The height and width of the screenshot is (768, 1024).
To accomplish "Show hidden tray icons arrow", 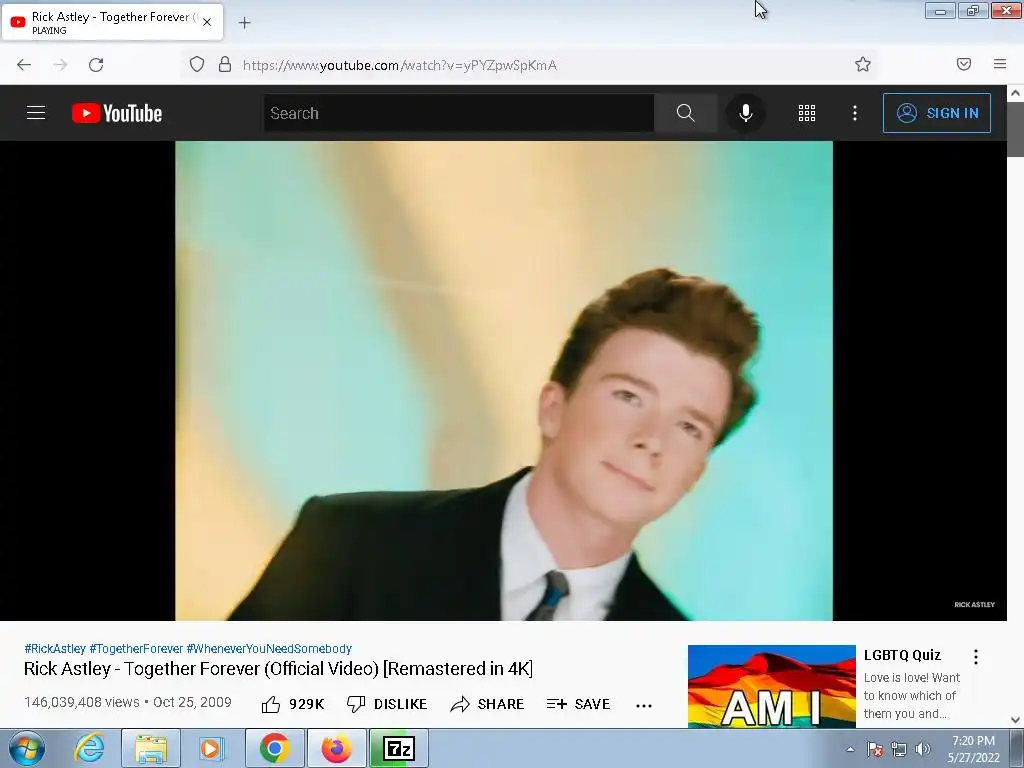I will tap(850, 749).
